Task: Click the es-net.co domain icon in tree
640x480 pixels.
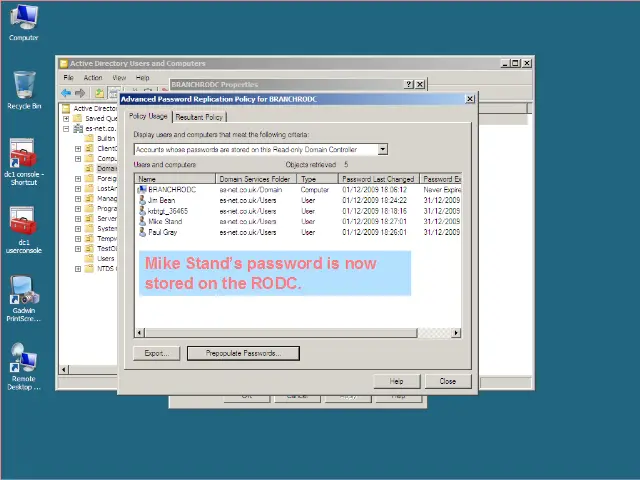Action: pos(78,129)
